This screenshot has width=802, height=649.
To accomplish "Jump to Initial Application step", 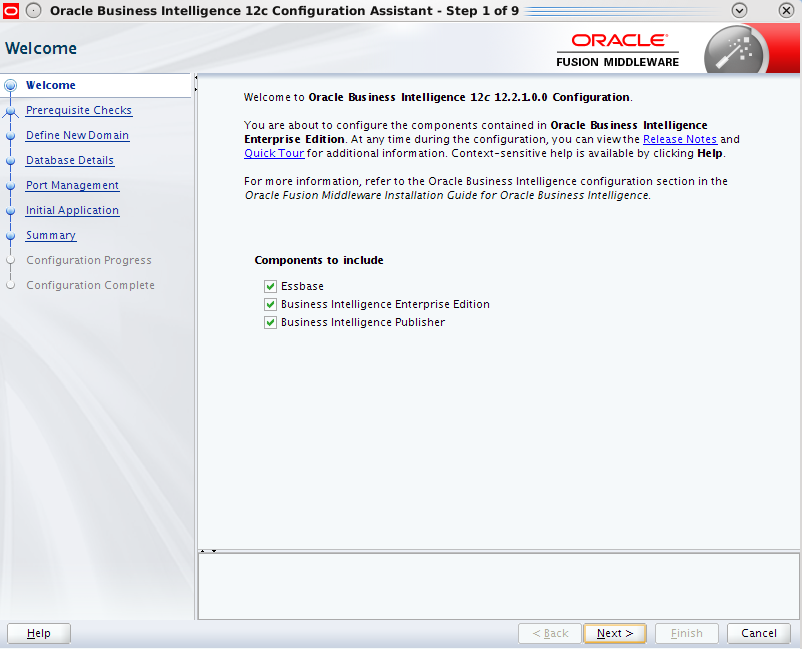I will click(73, 211).
